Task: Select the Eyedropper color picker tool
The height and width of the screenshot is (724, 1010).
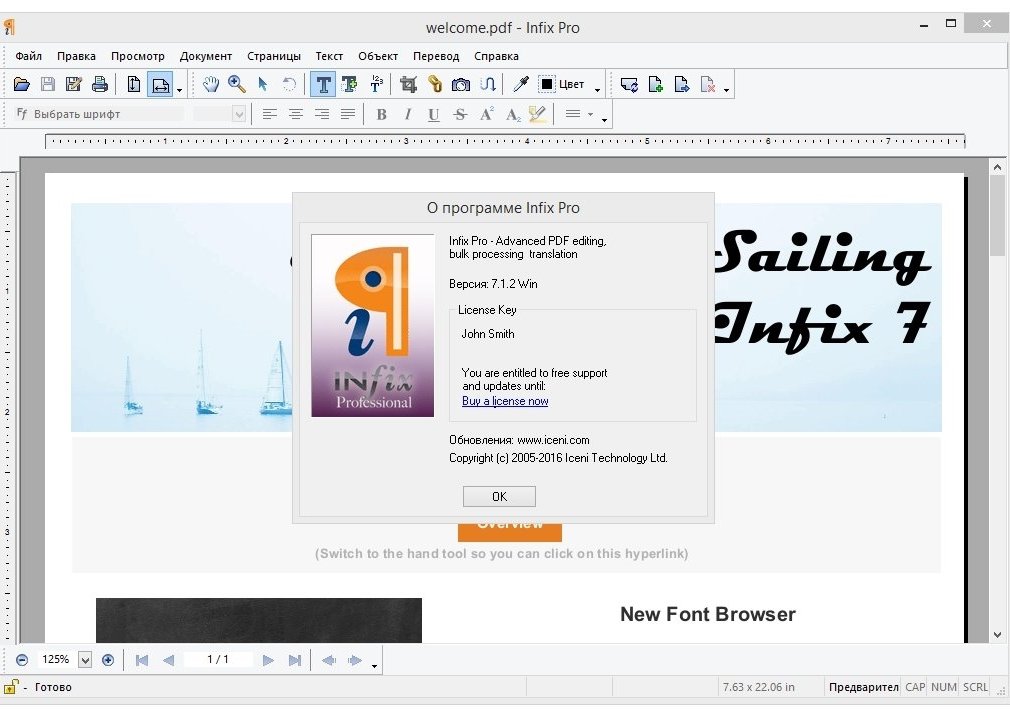Action: pyautogui.click(x=520, y=84)
